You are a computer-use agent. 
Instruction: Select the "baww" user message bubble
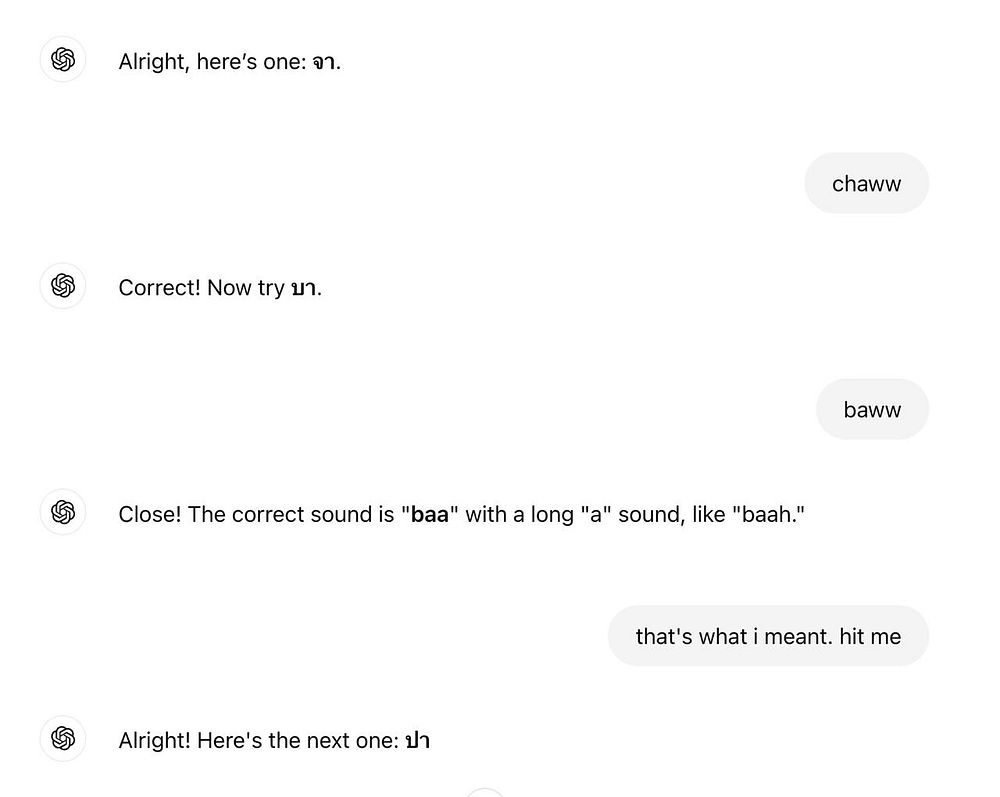click(x=872, y=409)
